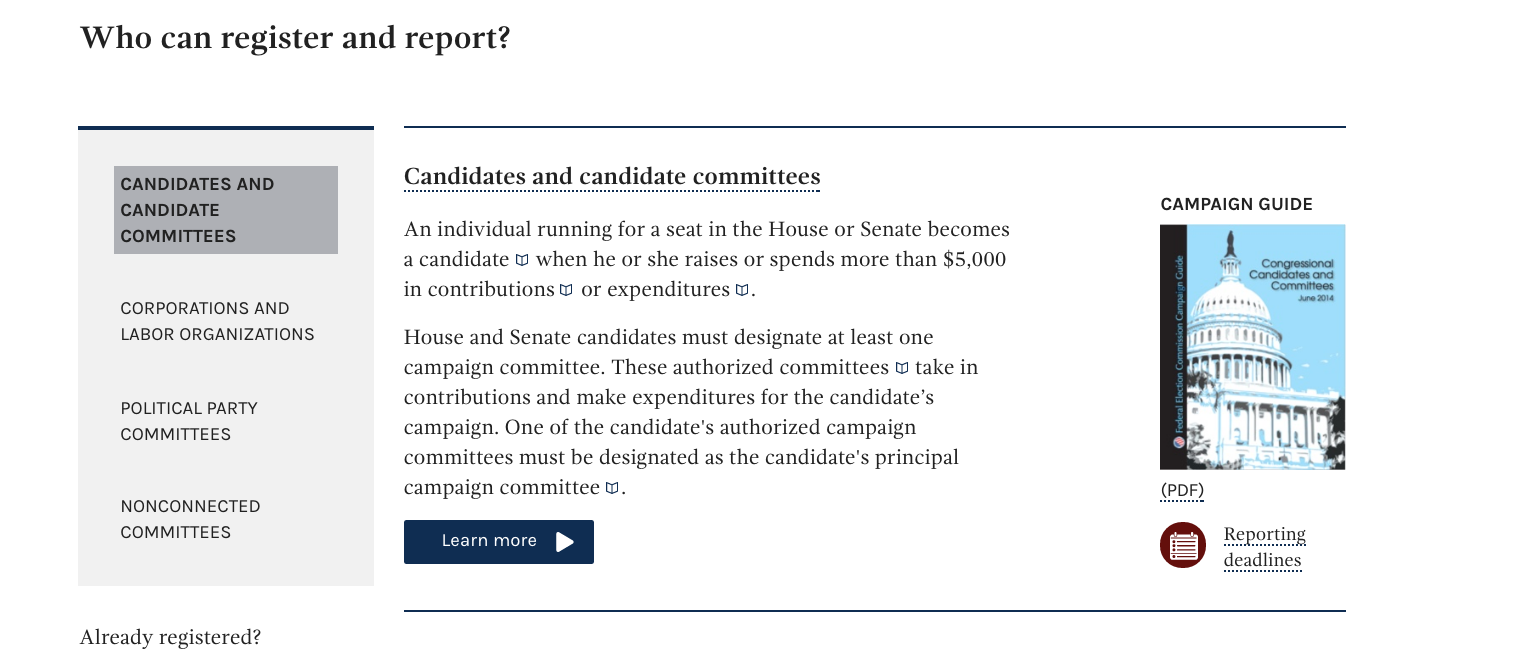This screenshot has width=1516, height=650.
Task: Open the campaign guide PDF link
Action: click(x=1181, y=490)
